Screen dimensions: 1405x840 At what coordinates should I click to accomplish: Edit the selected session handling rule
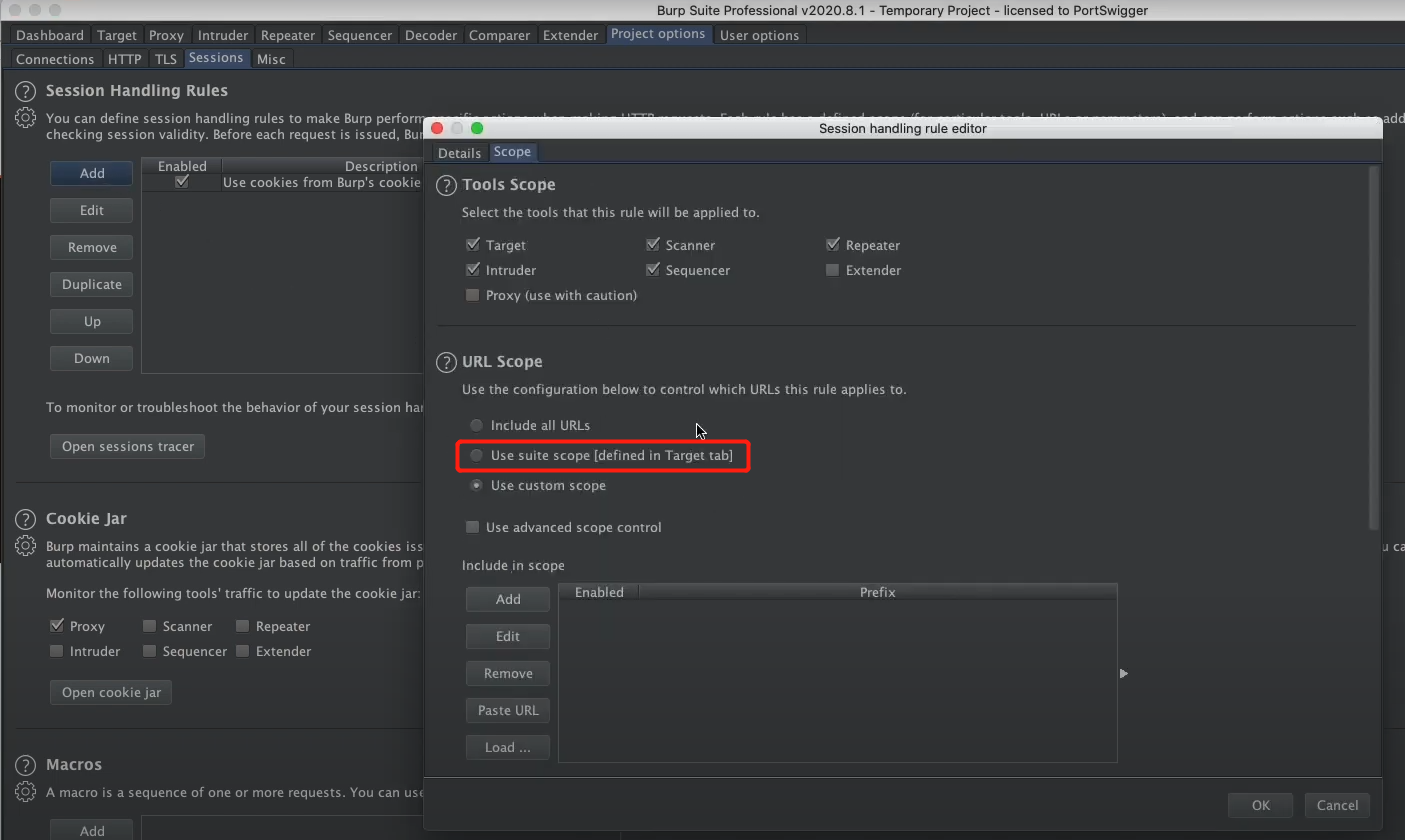pyautogui.click(x=92, y=210)
